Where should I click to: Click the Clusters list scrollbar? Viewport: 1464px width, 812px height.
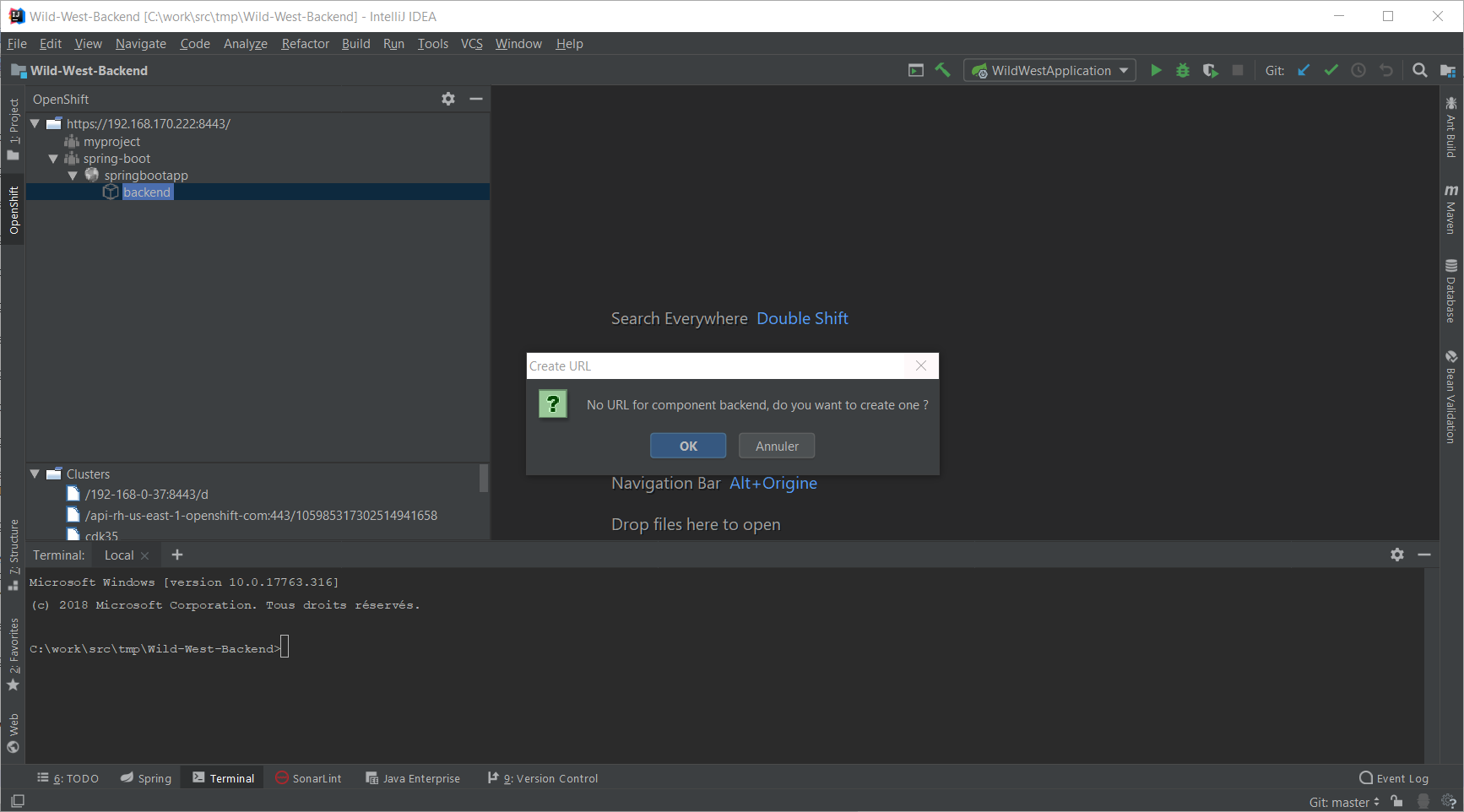point(484,478)
